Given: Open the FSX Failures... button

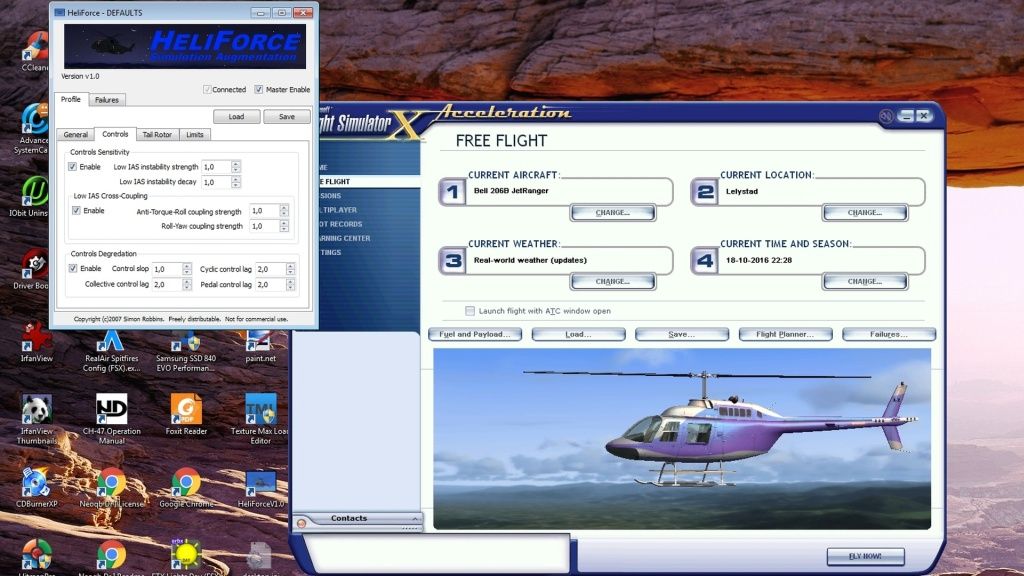Looking at the screenshot, I should pyautogui.click(x=889, y=334).
